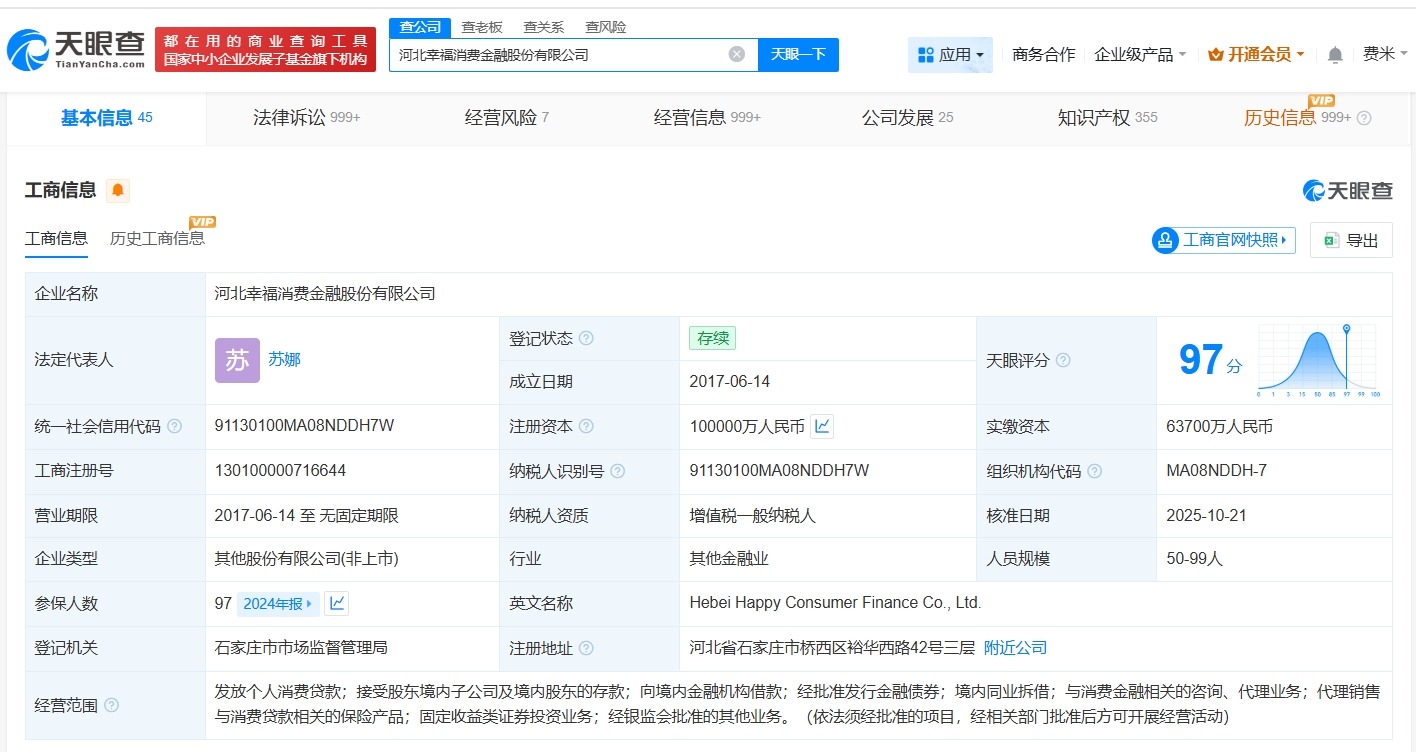1416x752 pixels.
Task: Click the help icon beside 组织机构代码
Action: [1095, 471]
